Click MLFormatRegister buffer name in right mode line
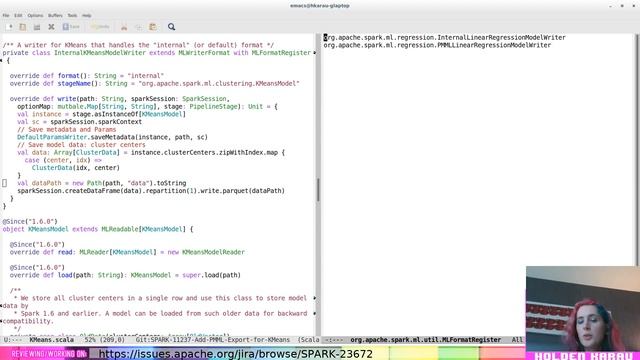The image size is (640, 360). pyautogui.click(x=425, y=340)
